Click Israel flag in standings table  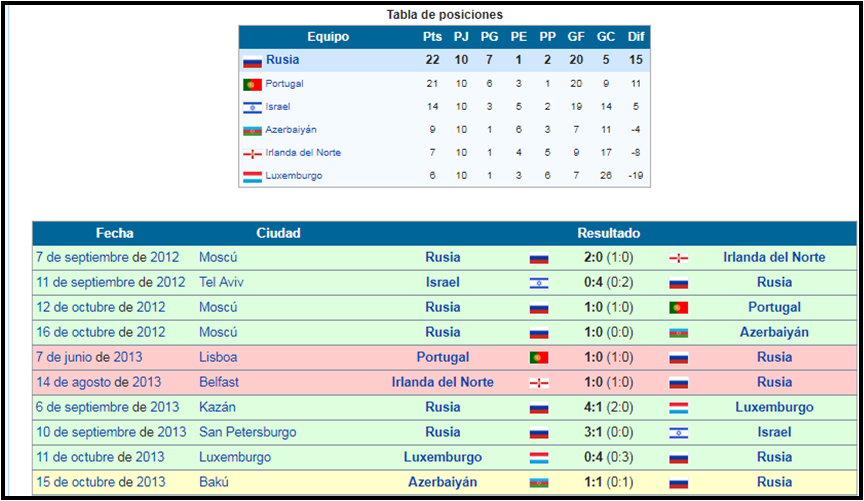pyautogui.click(x=252, y=107)
